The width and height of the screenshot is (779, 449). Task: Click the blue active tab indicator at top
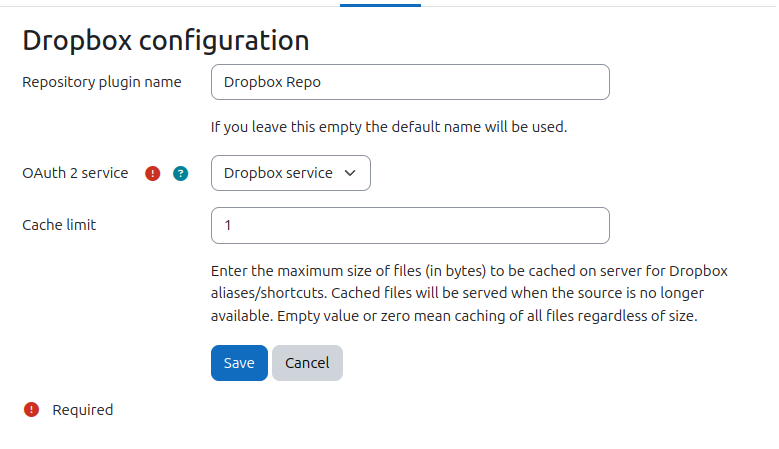click(381, 5)
